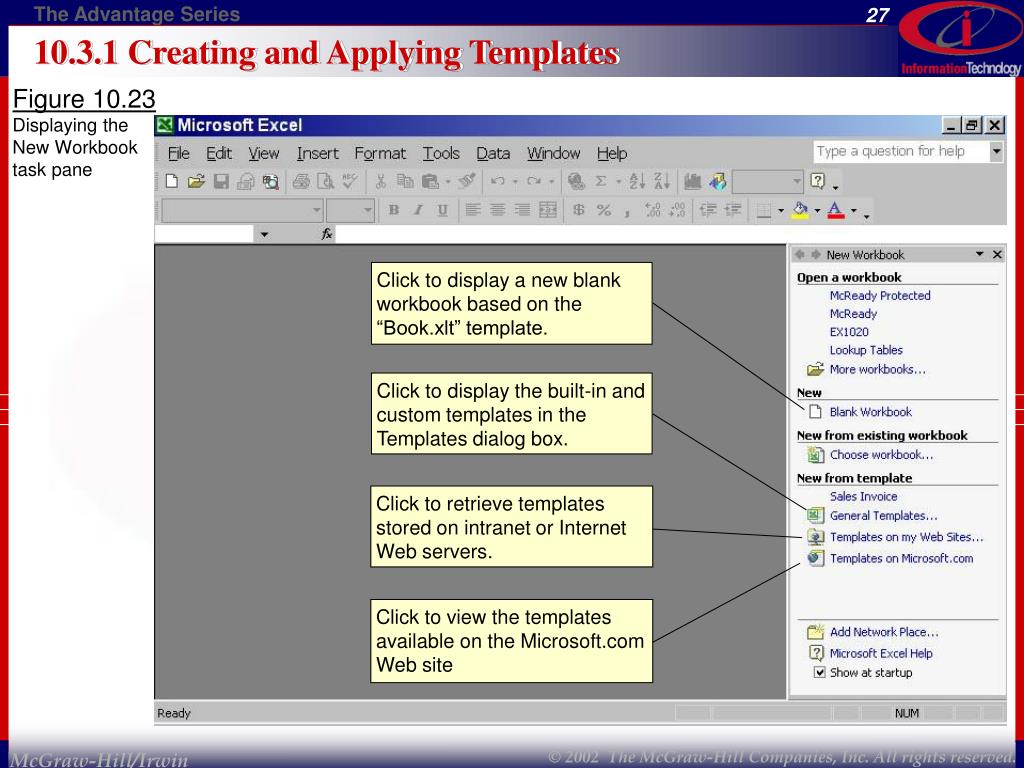Open the help question box dropdown arrow

point(996,152)
